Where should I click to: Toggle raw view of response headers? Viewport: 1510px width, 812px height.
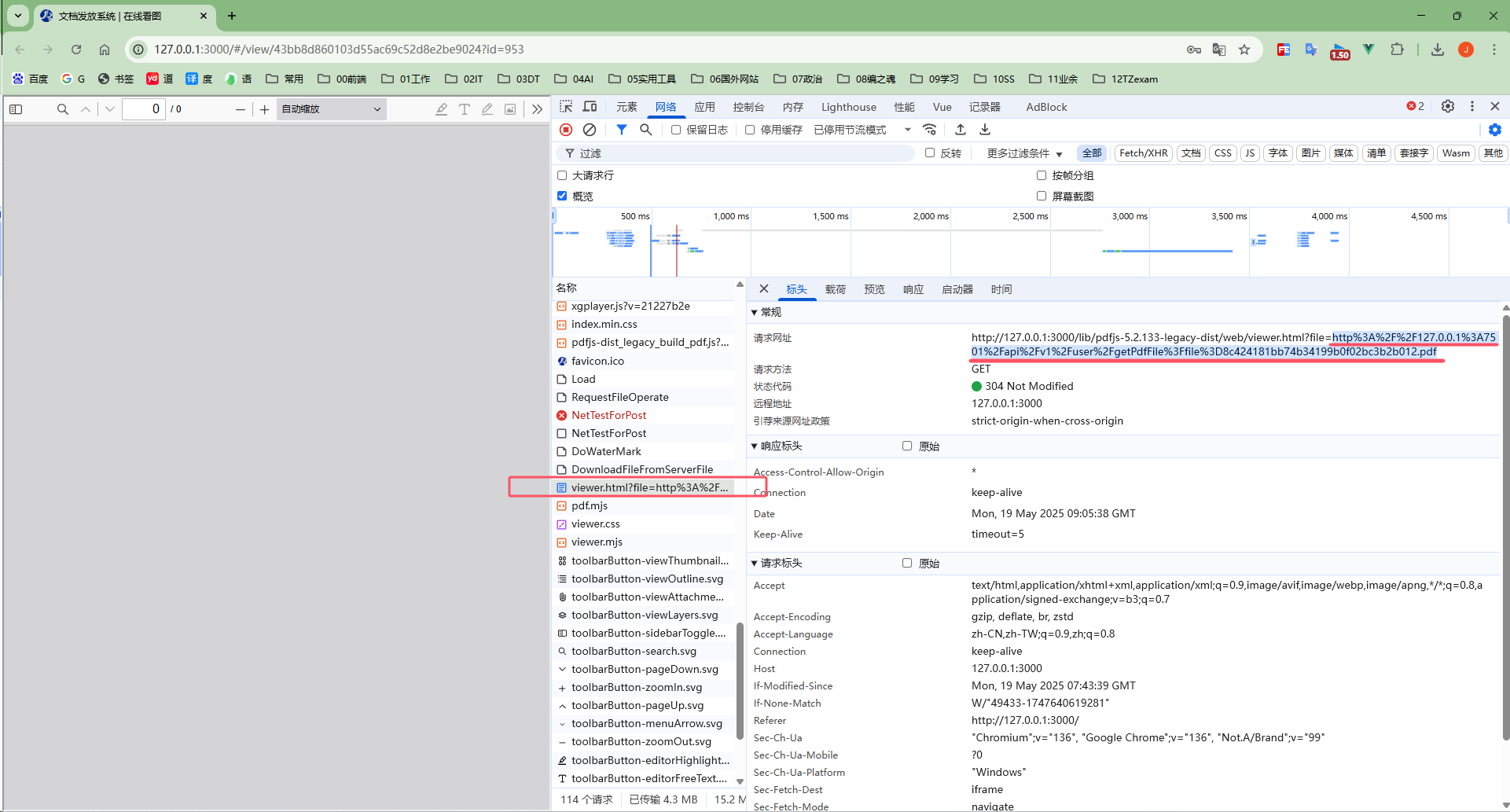point(907,446)
